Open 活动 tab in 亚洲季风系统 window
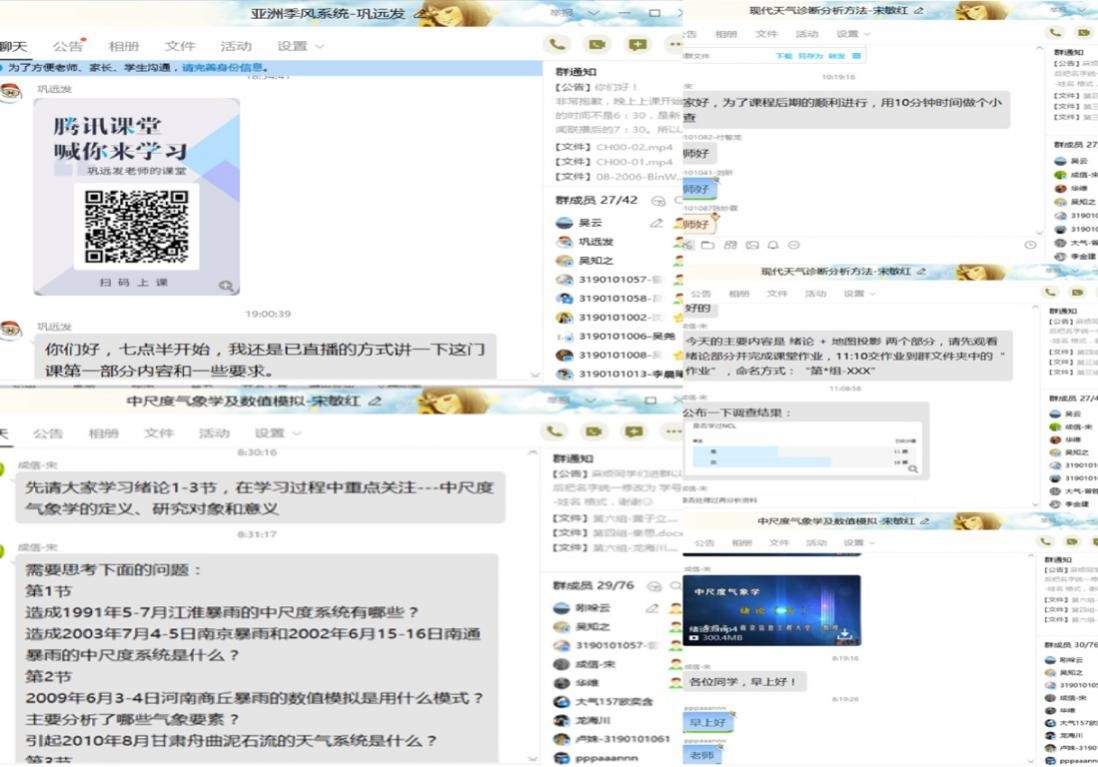The image size is (1098, 767). tap(236, 46)
